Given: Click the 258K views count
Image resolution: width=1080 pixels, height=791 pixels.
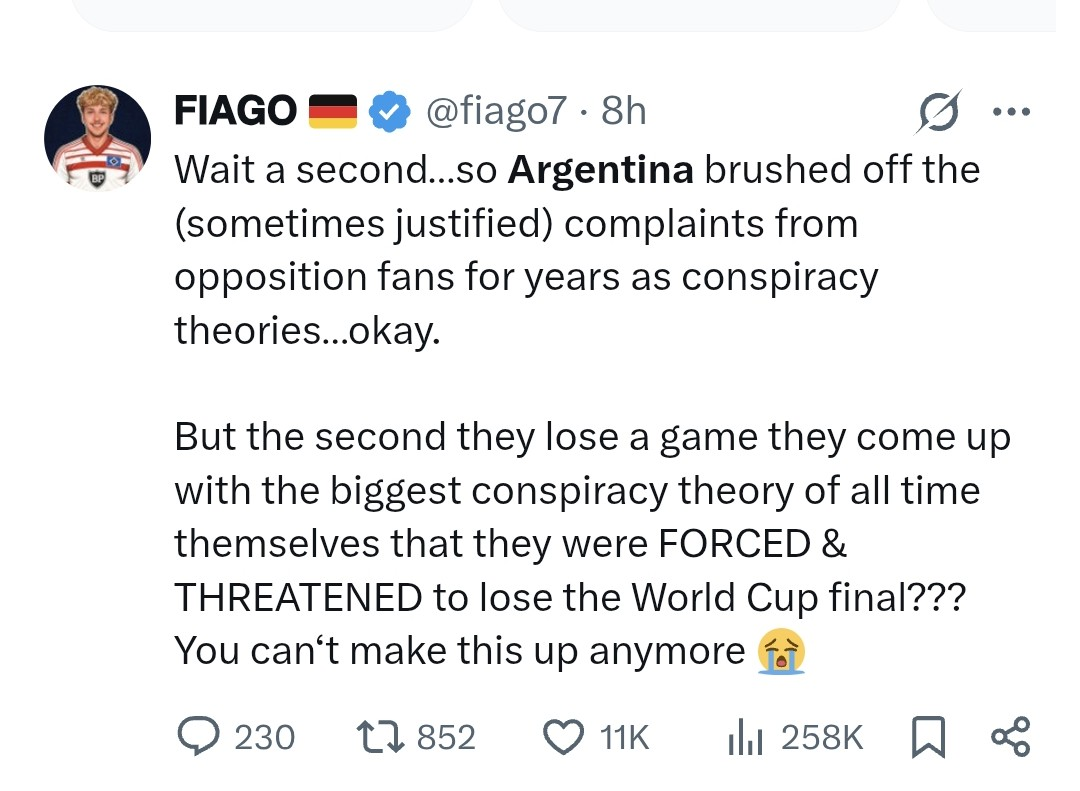Looking at the screenshot, I should [x=822, y=738].
